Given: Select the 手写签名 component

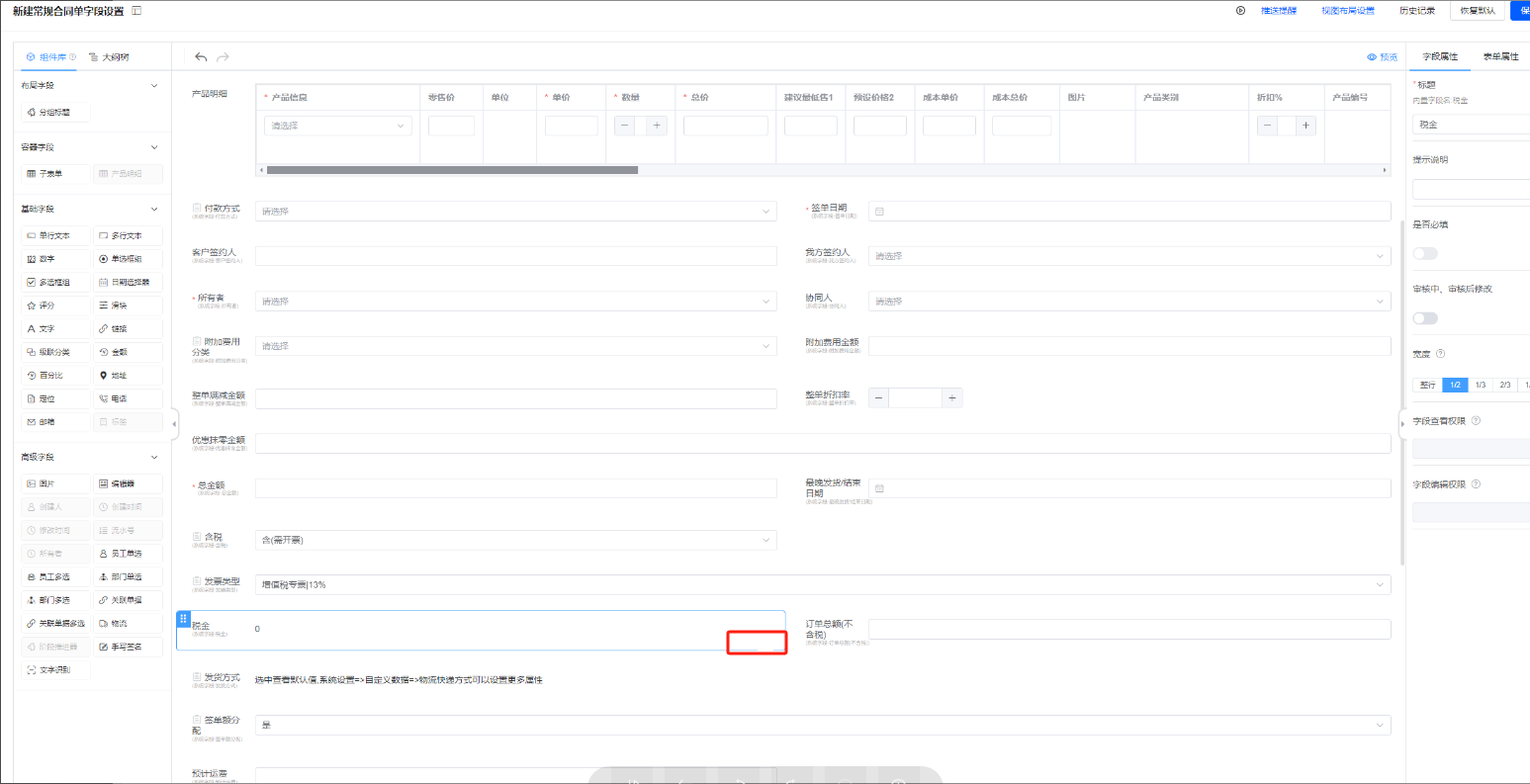Looking at the screenshot, I should (128, 647).
